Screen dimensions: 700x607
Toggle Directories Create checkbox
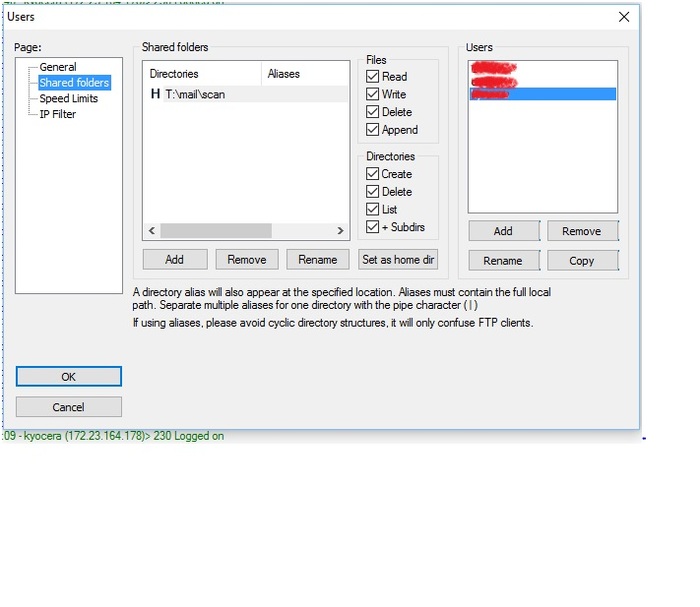pyautogui.click(x=372, y=174)
